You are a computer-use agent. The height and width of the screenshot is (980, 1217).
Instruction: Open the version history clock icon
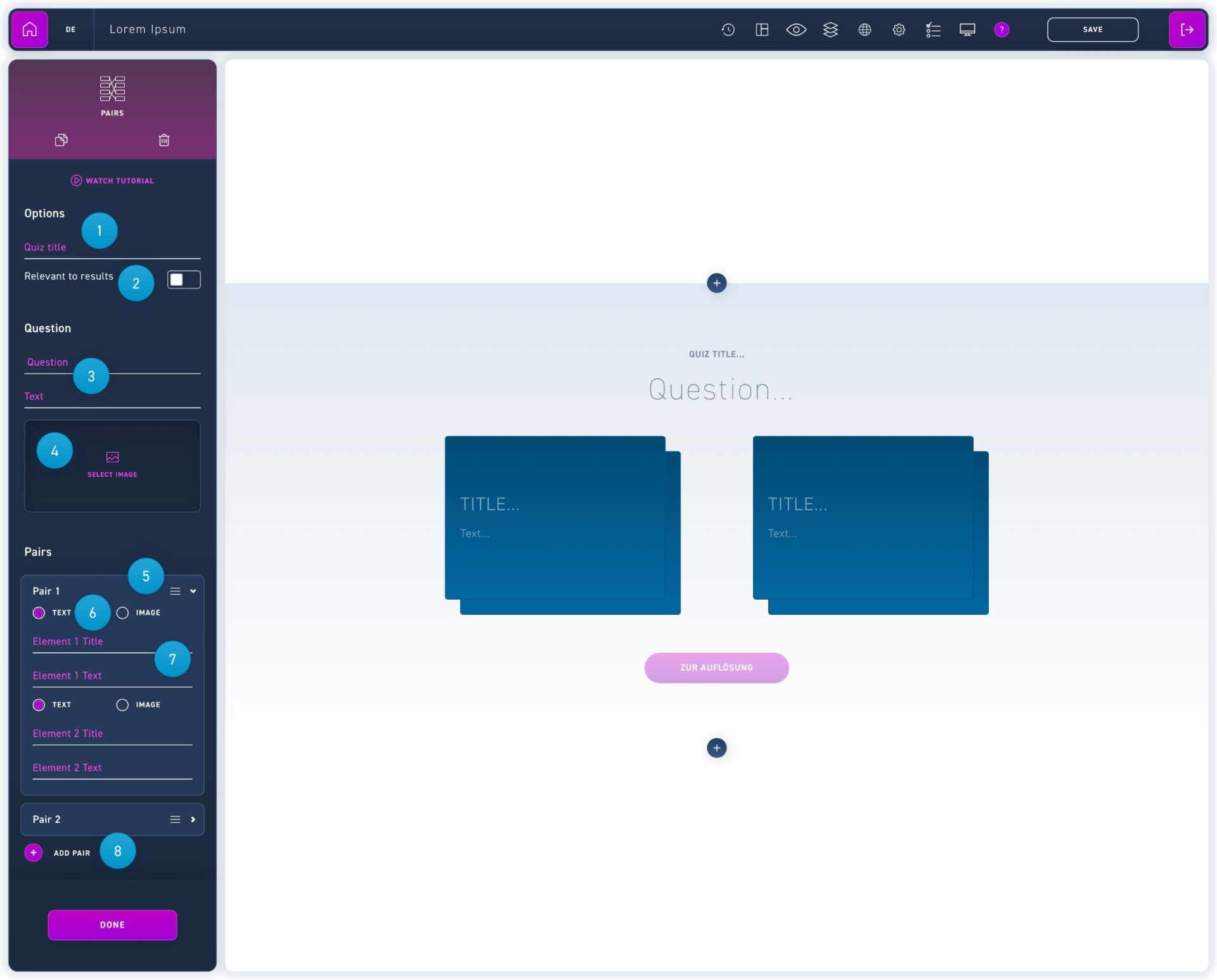click(x=728, y=29)
